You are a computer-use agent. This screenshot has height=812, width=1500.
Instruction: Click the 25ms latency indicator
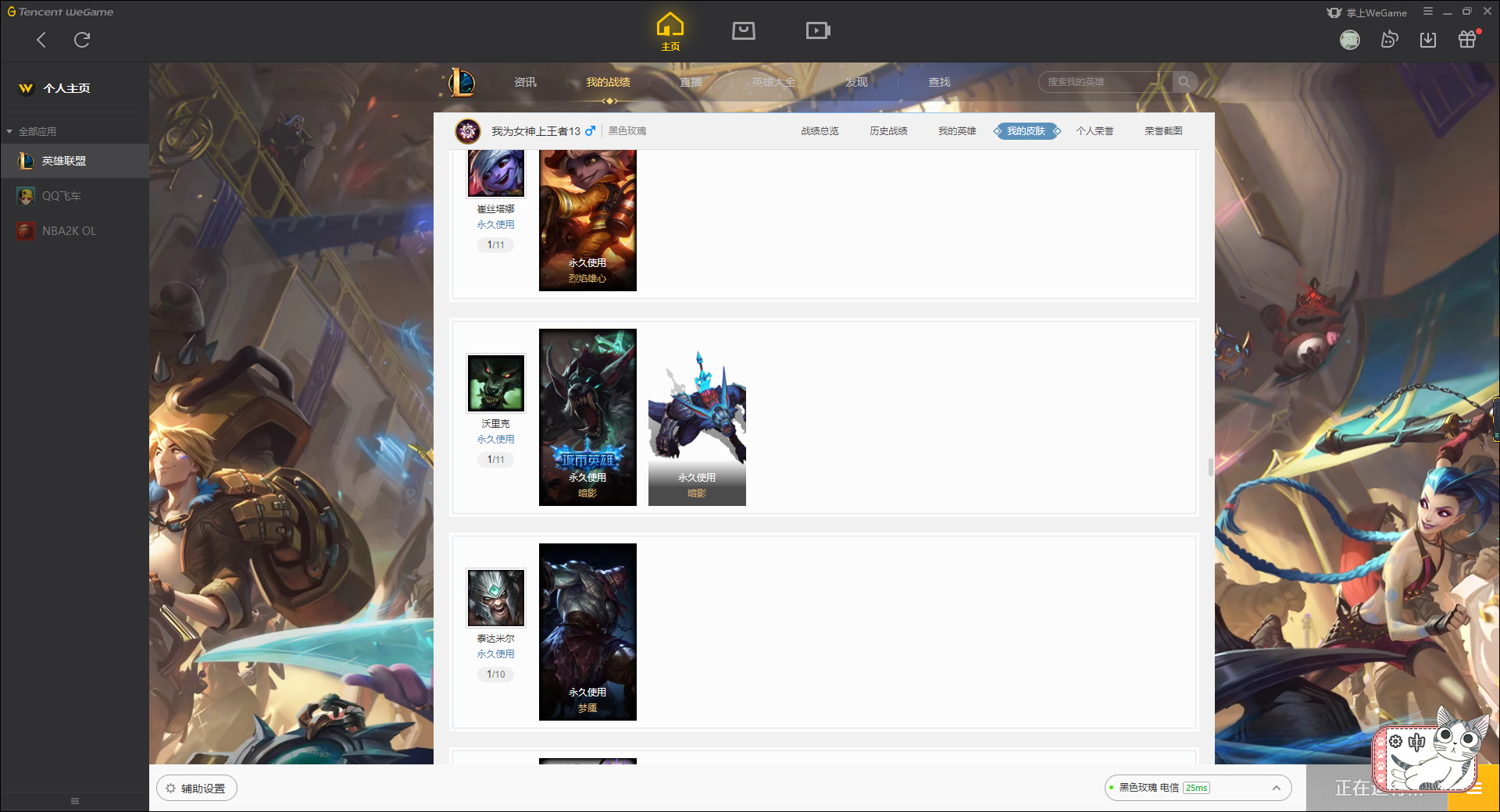1196,788
